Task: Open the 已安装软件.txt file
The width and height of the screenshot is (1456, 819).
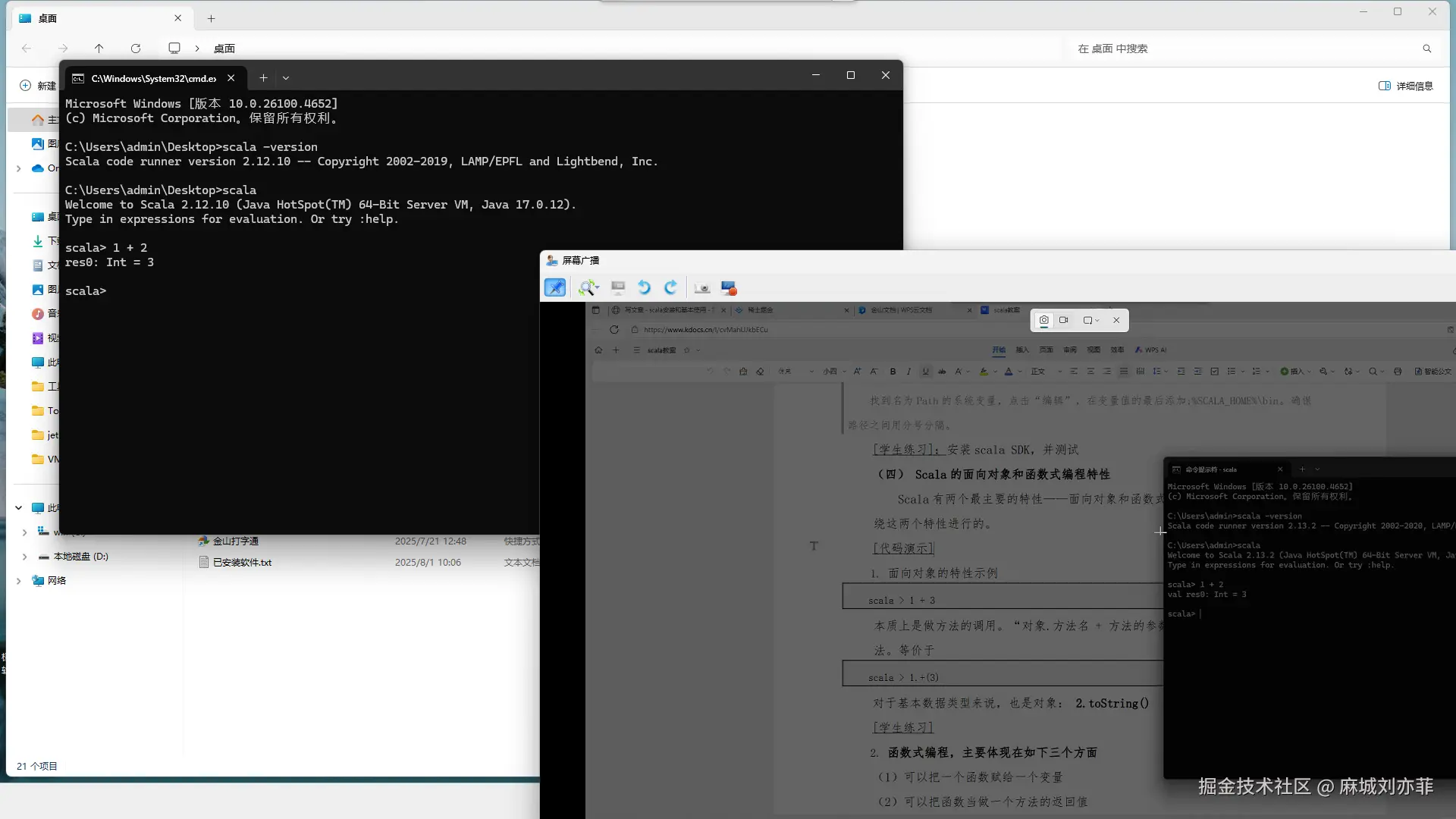Action: pyautogui.click(x=242, y=562)
